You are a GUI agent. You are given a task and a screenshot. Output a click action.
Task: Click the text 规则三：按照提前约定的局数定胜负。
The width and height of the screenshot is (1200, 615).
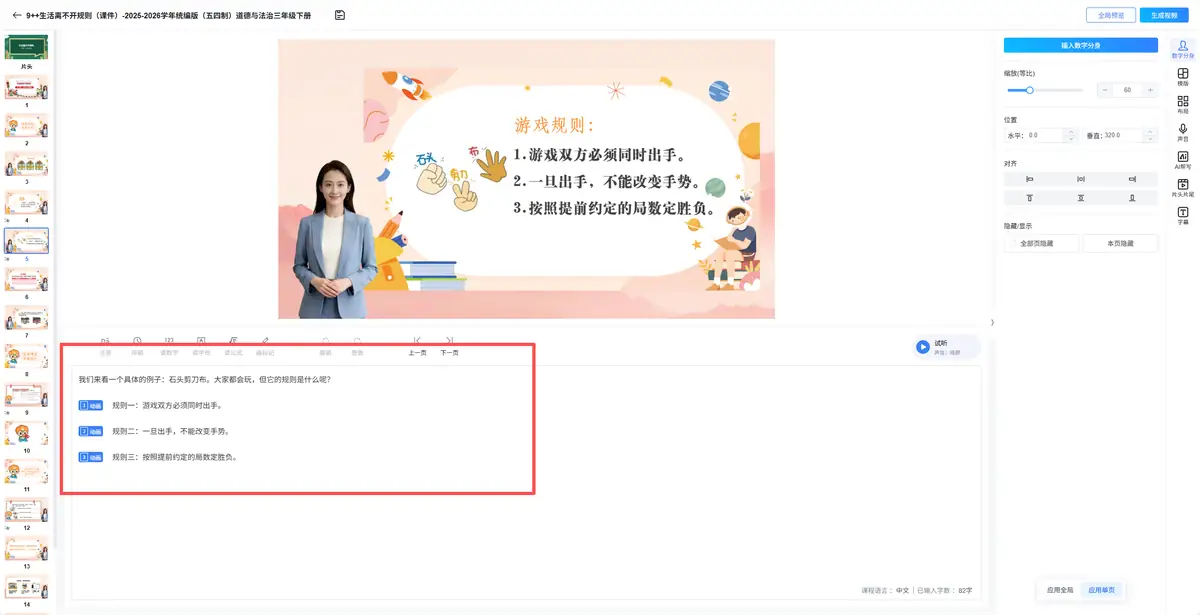tap(175, 457)
